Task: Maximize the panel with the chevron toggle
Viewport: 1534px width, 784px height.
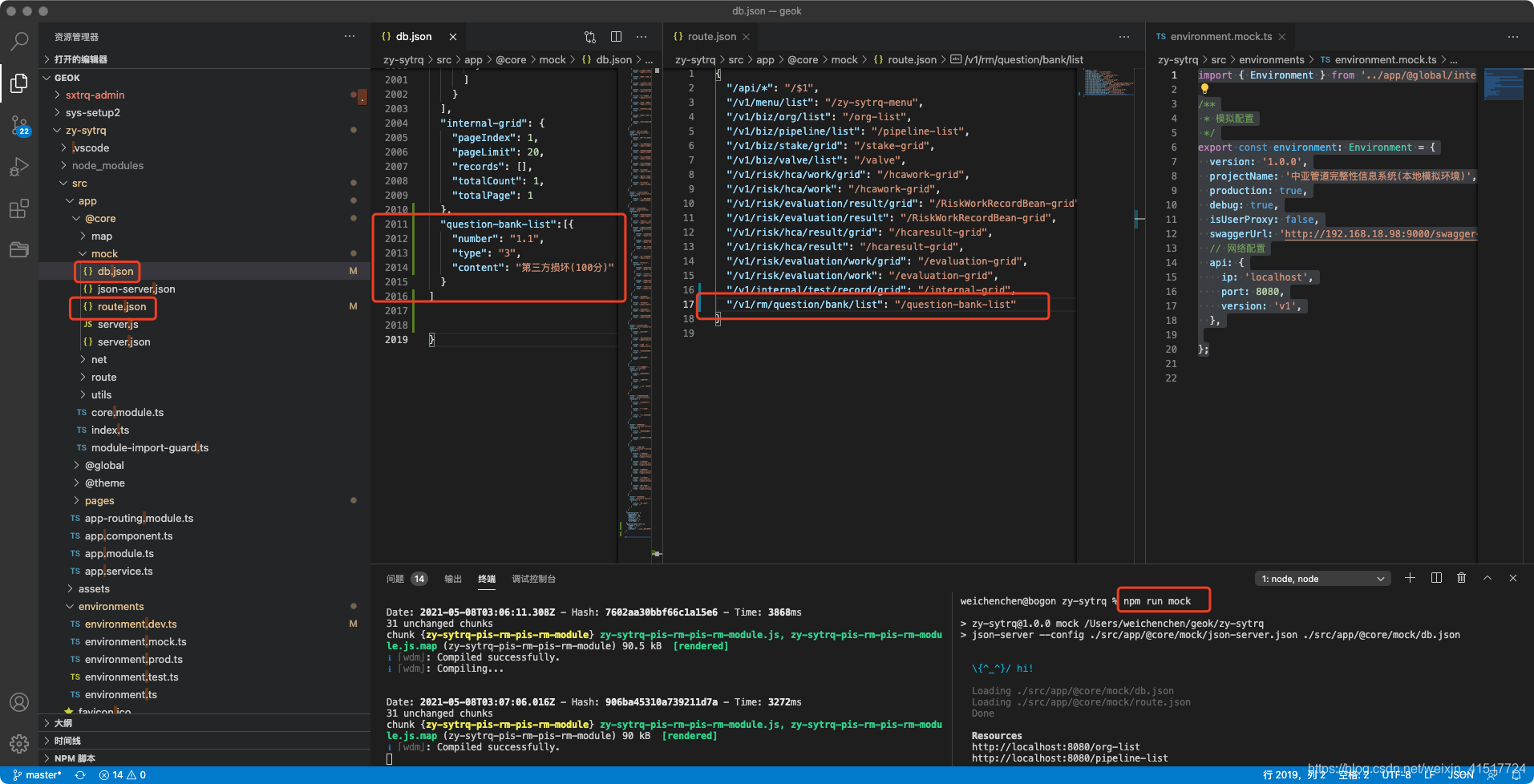Action: pos(1487,578)
